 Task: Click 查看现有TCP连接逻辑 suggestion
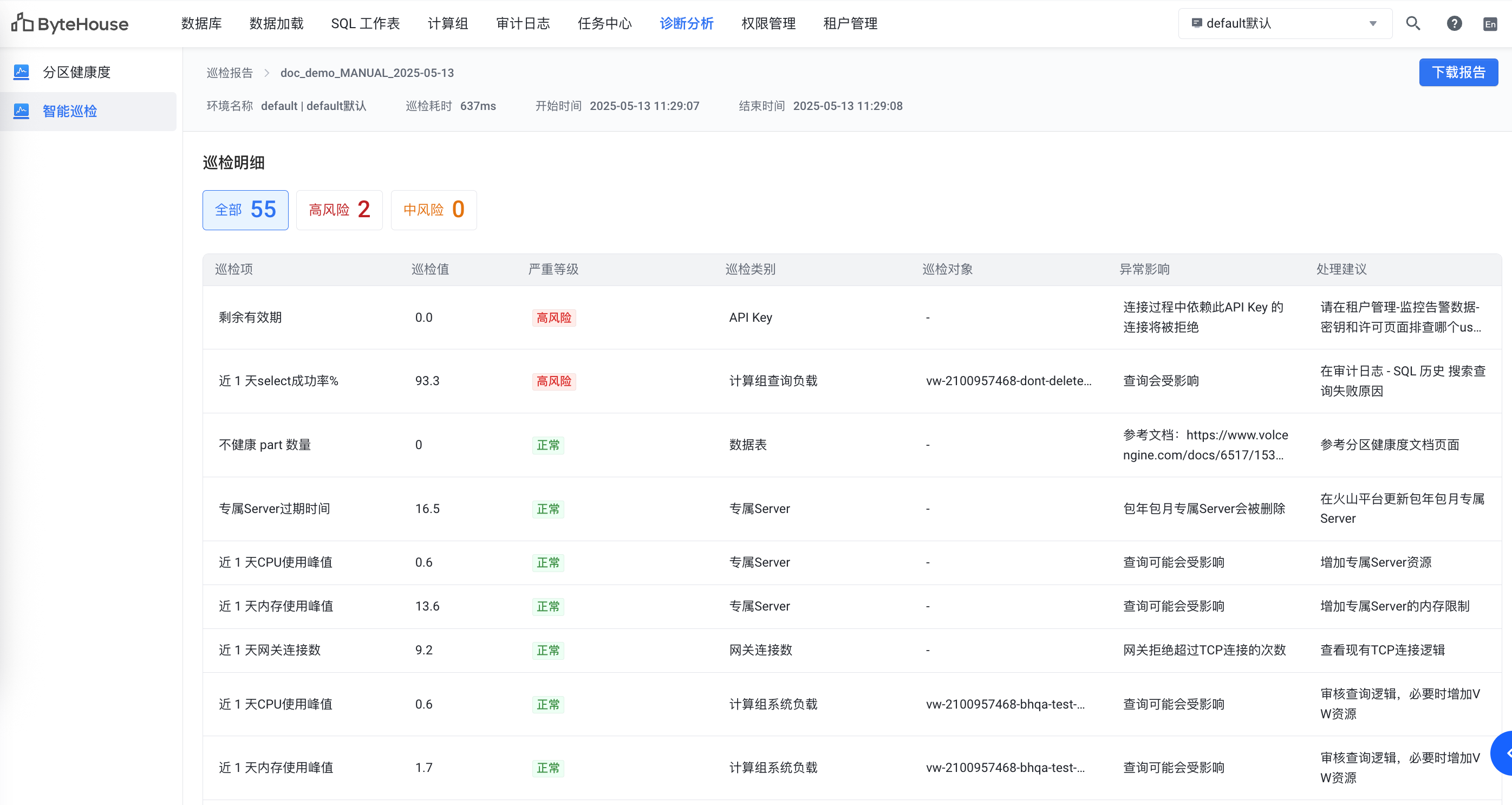pyautogui.click(x=1382, y=651)
